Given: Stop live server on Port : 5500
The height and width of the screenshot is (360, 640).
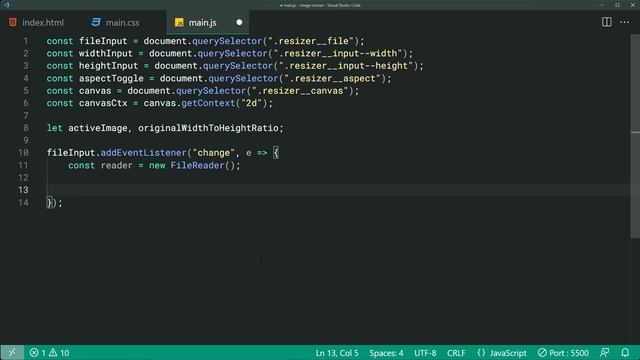Looking at the screenshot, I should coord(563,353).
